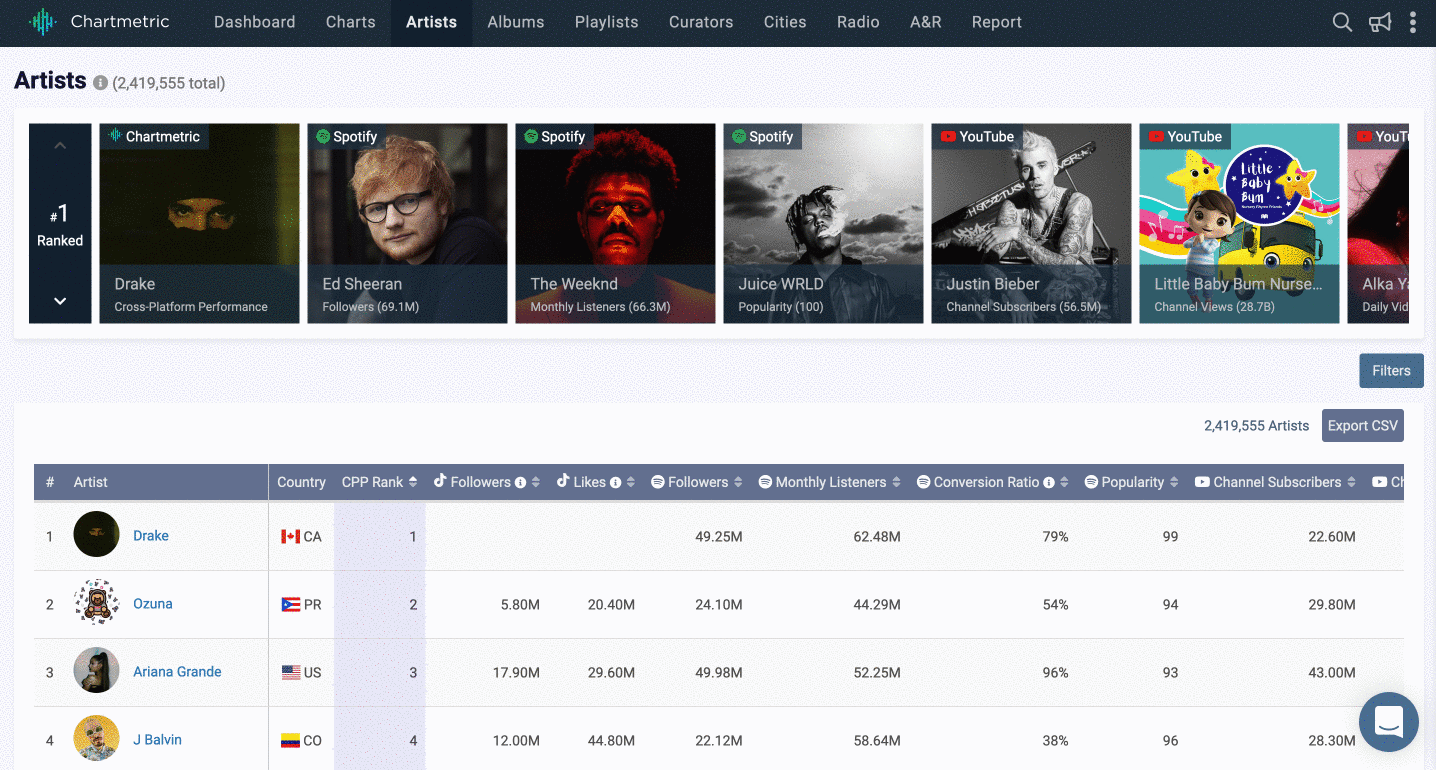
Task: Switch to the Radio tab
Action: pos(858,22)
